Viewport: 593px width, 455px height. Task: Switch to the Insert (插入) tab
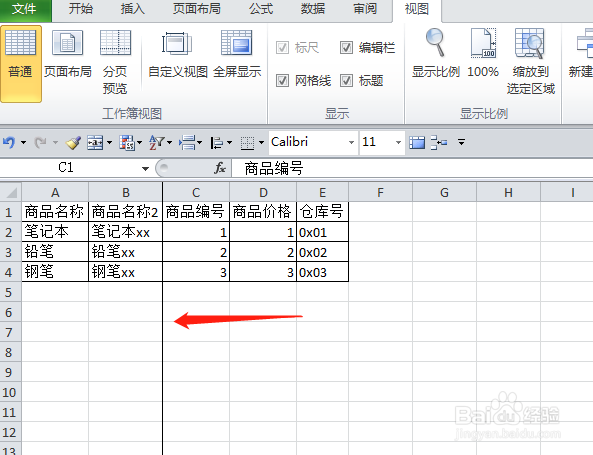(x=132, y=9)
